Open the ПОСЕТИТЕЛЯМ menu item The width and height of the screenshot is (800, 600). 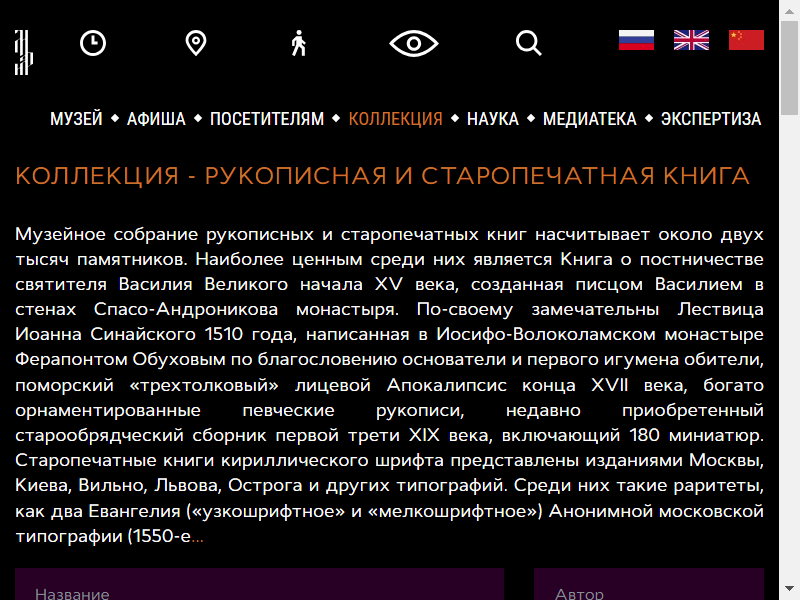click(x=267, y=119)
